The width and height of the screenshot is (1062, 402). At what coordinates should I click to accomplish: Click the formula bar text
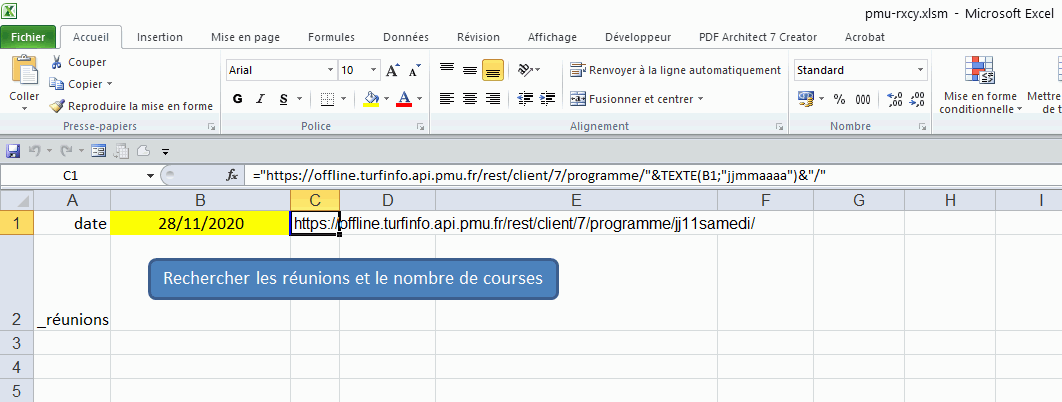pos(540,175)
